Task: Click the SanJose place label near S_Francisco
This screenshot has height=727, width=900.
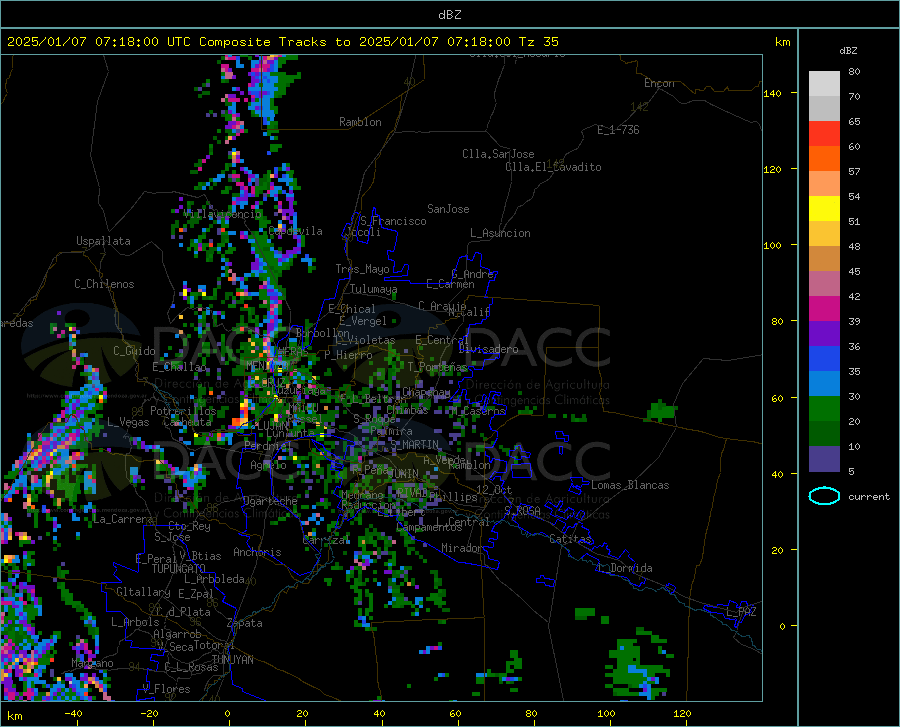Action: coord(448,209)
